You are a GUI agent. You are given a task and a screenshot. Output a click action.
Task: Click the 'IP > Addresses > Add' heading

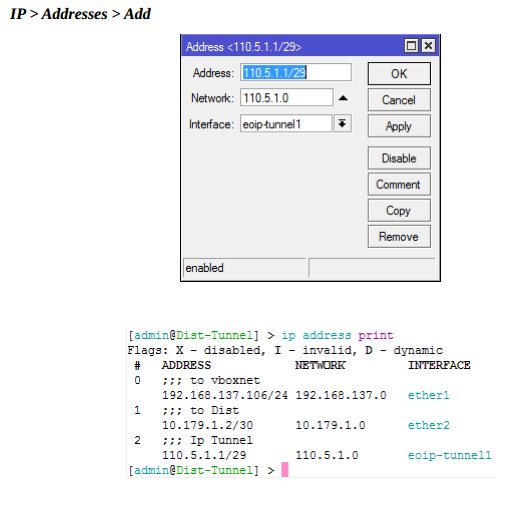80,14
